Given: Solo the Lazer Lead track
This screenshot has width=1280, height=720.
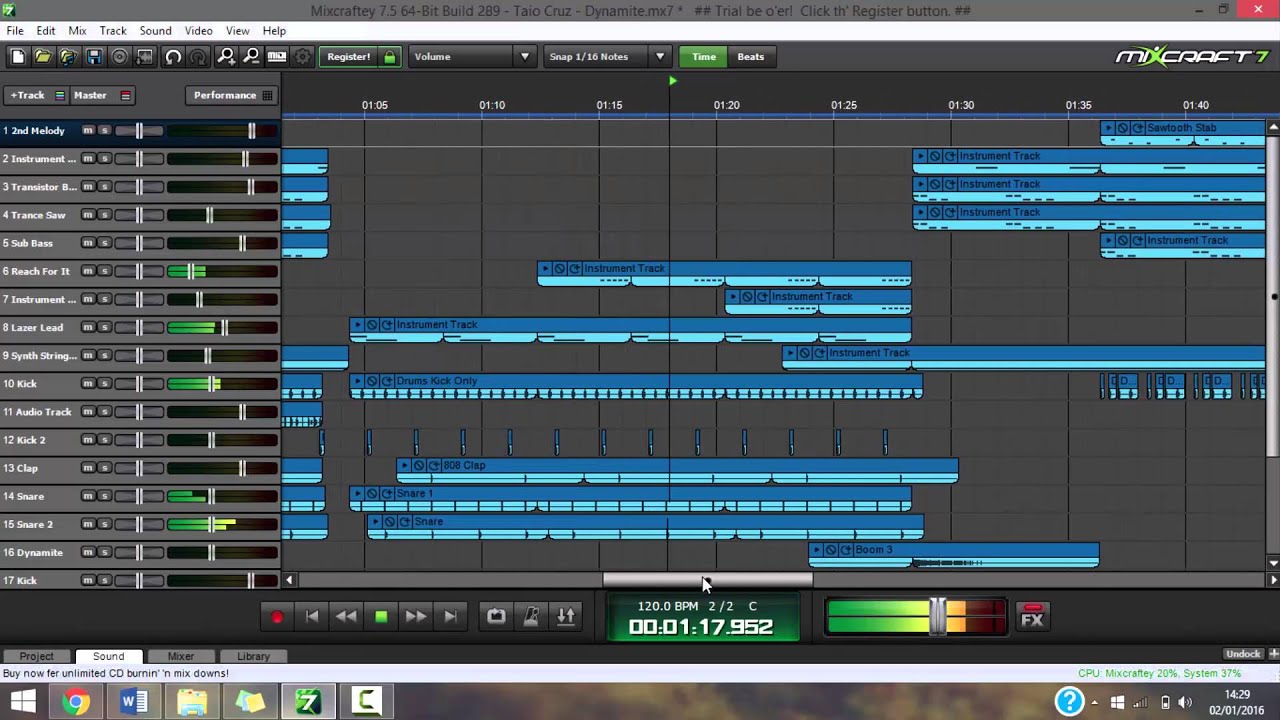Looking at the screenshot, I should 104,327.
